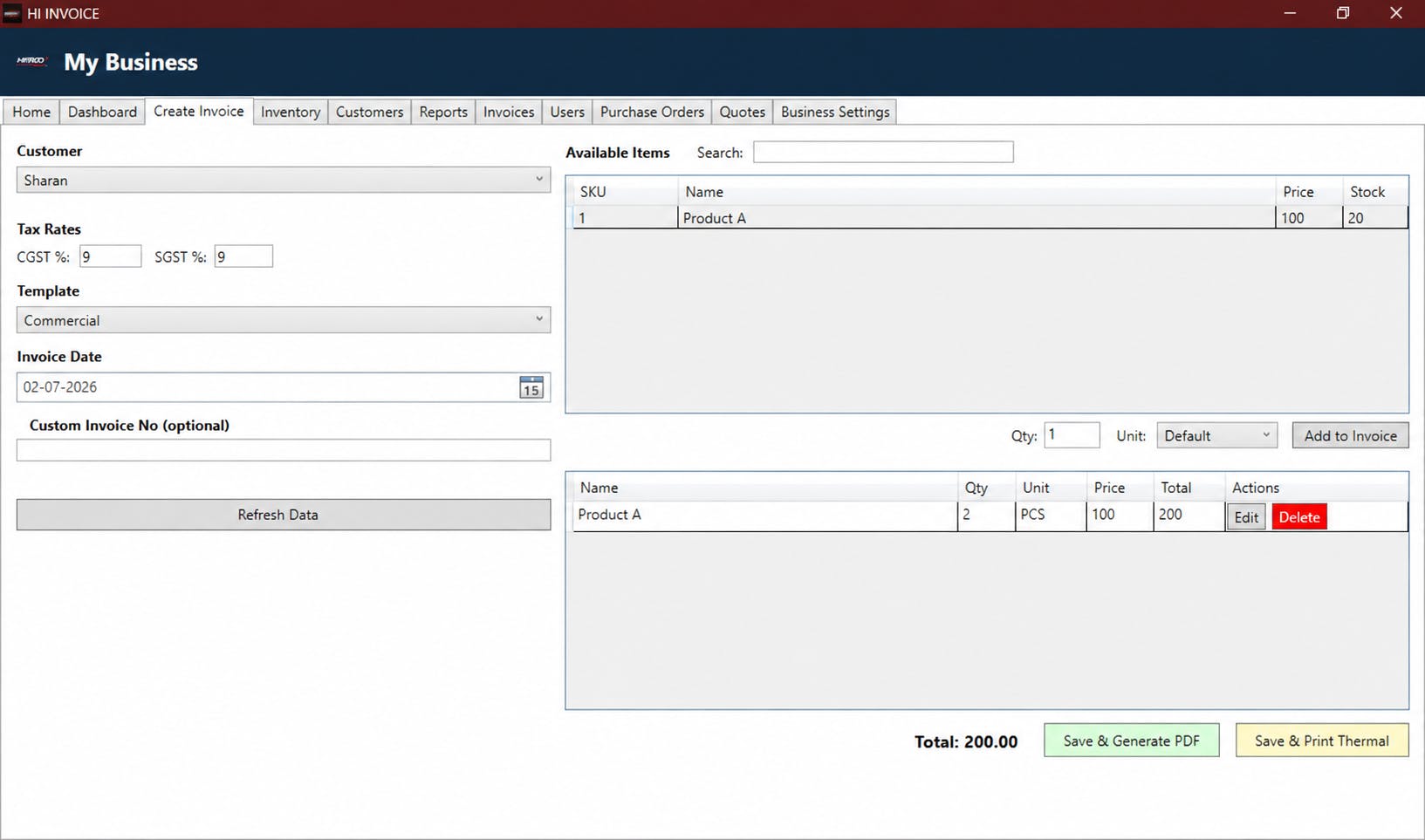
Task: Switch to the Dashboard tab
Action: pos(102,112)
